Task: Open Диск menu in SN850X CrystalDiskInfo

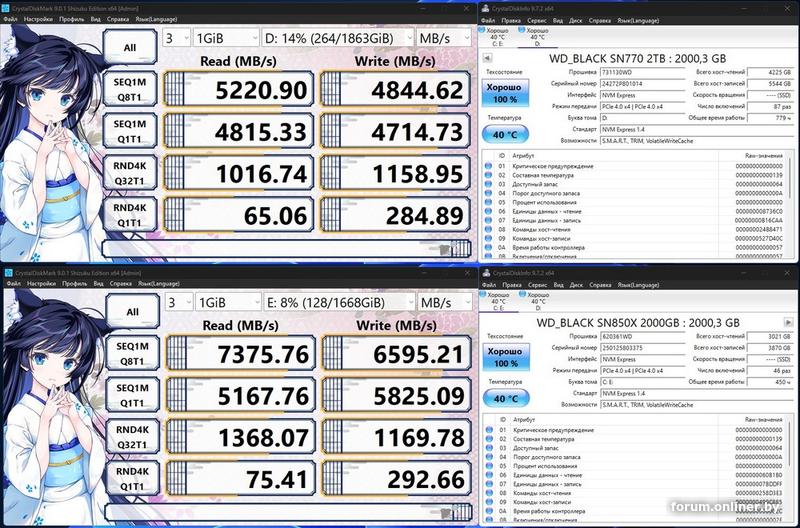Action: coord(576,285)
